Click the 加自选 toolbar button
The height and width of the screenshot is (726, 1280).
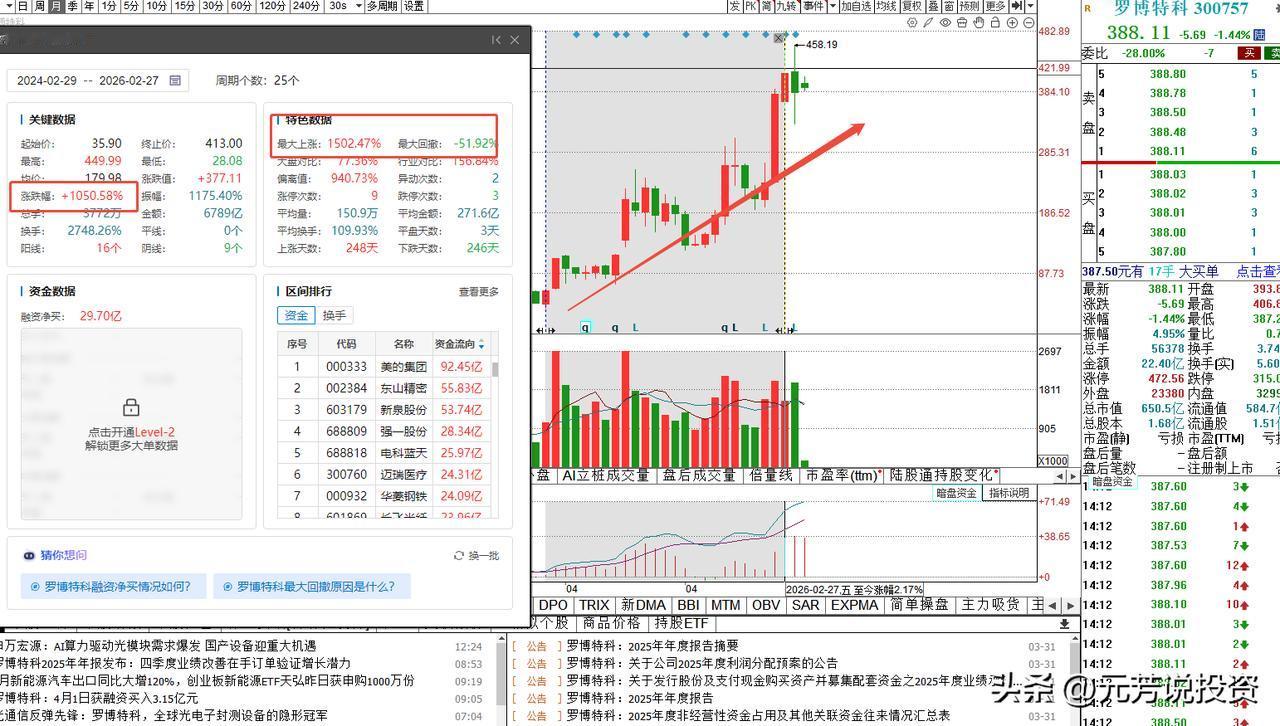(856, 6)
